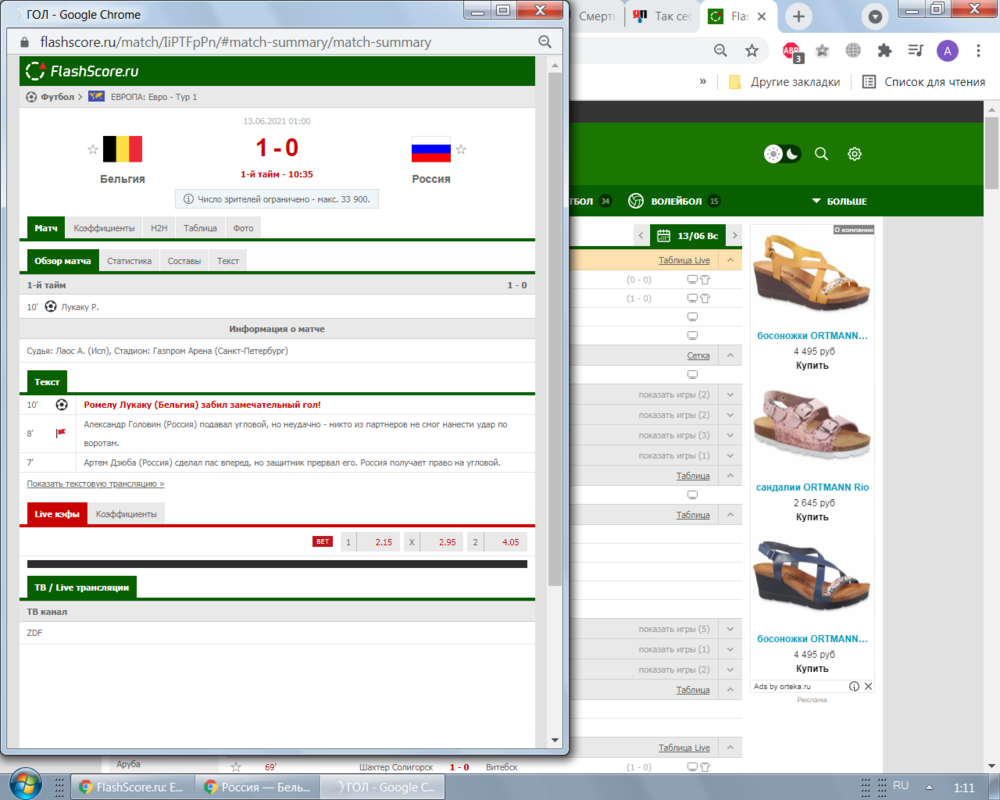Open a new tab with the plus button
The image size is (1000, 800).
[798, 17]
